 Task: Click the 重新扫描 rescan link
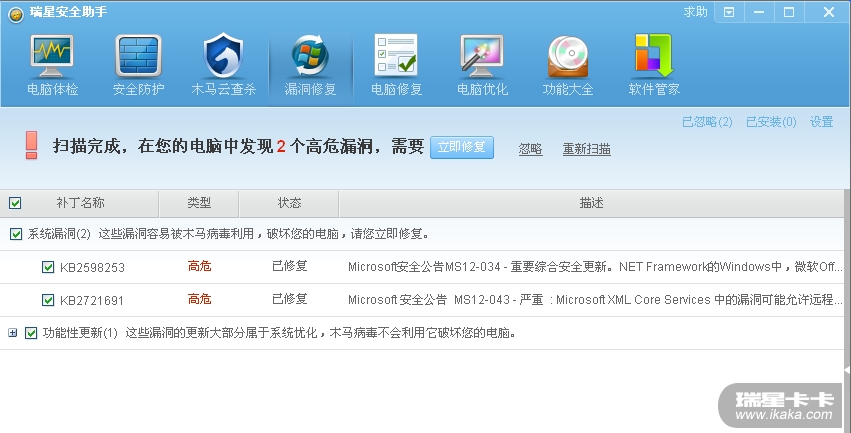pos(587,149)
